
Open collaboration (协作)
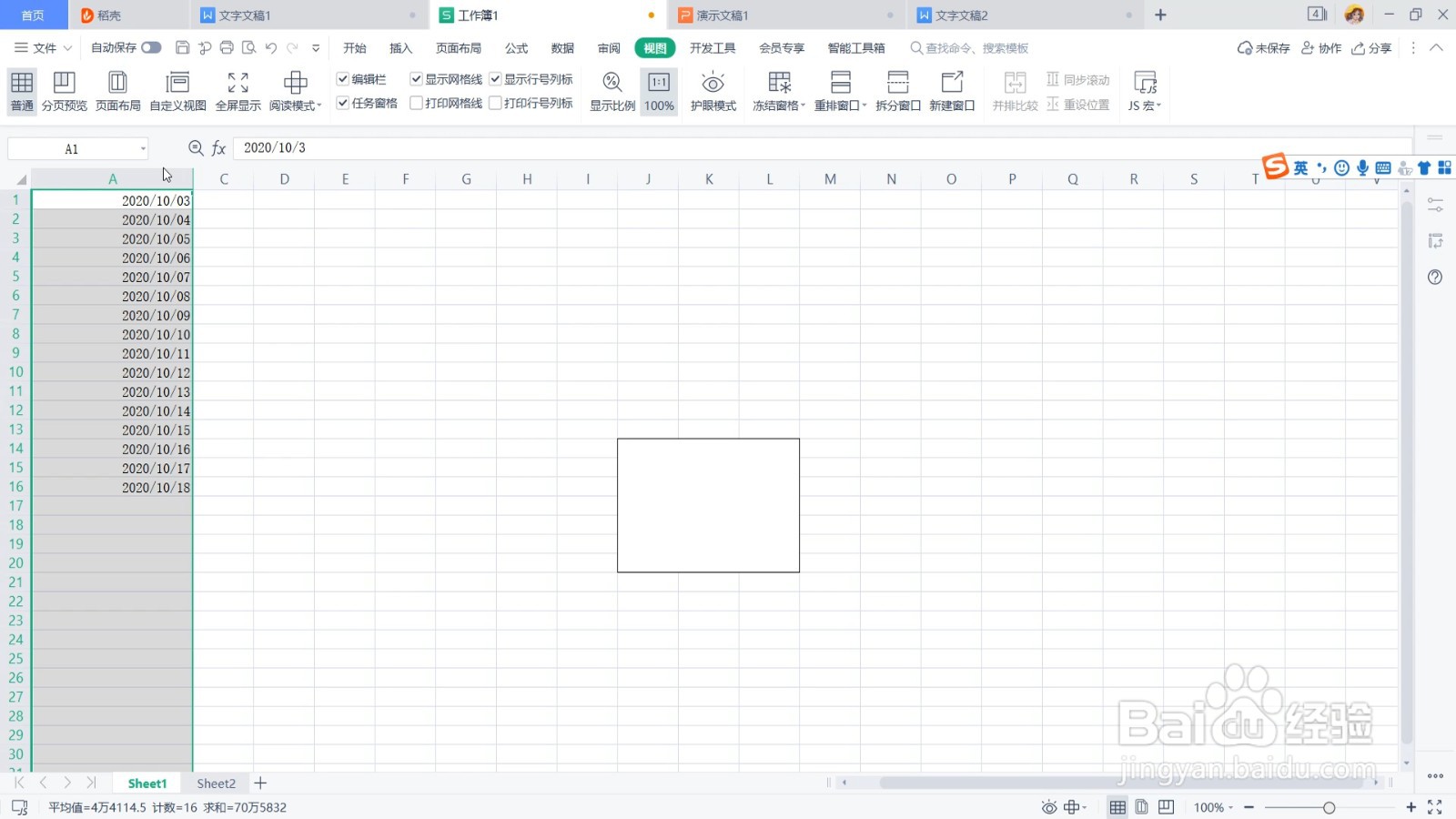(1321, 47)
